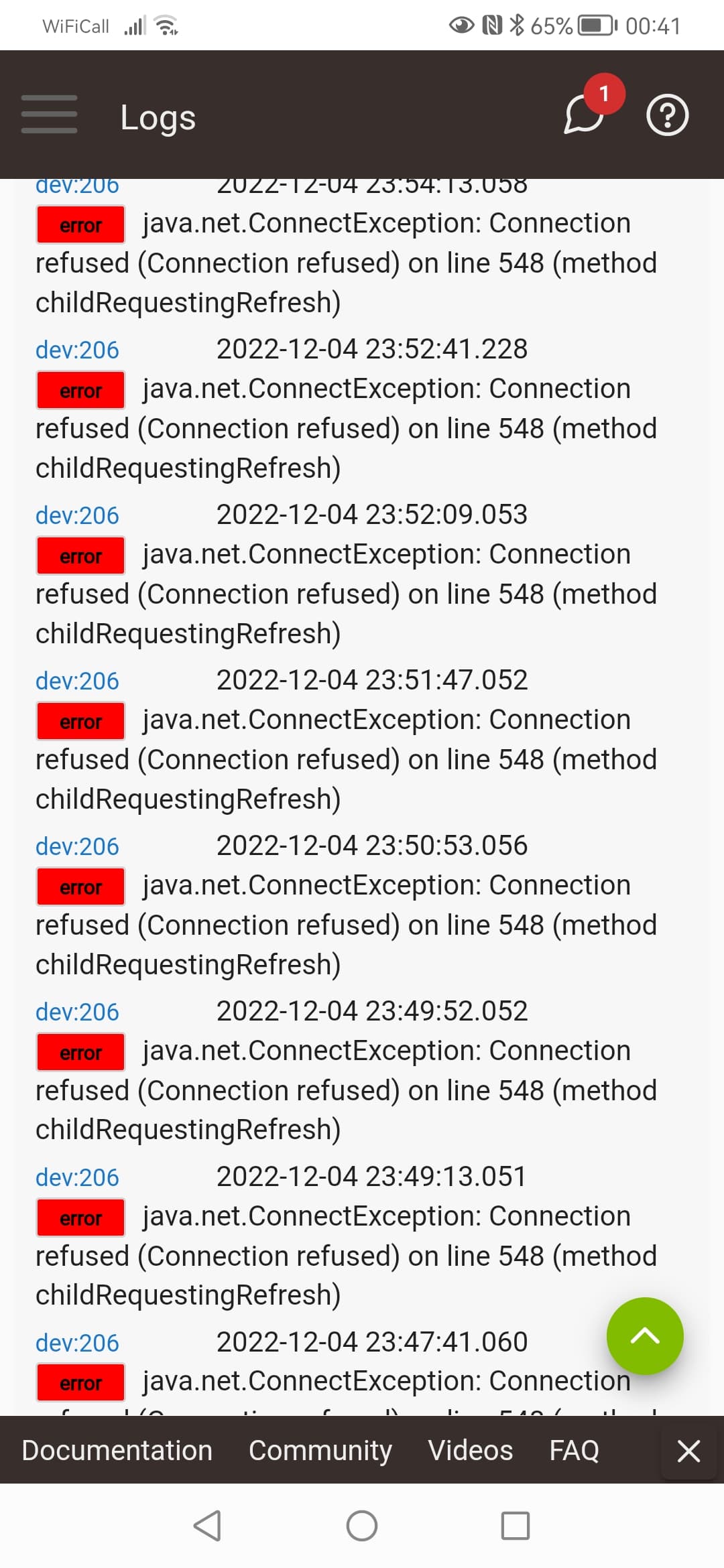Tap the Logs page title
The height and width of the screenshot is (1568, 724).
point(158,118)
